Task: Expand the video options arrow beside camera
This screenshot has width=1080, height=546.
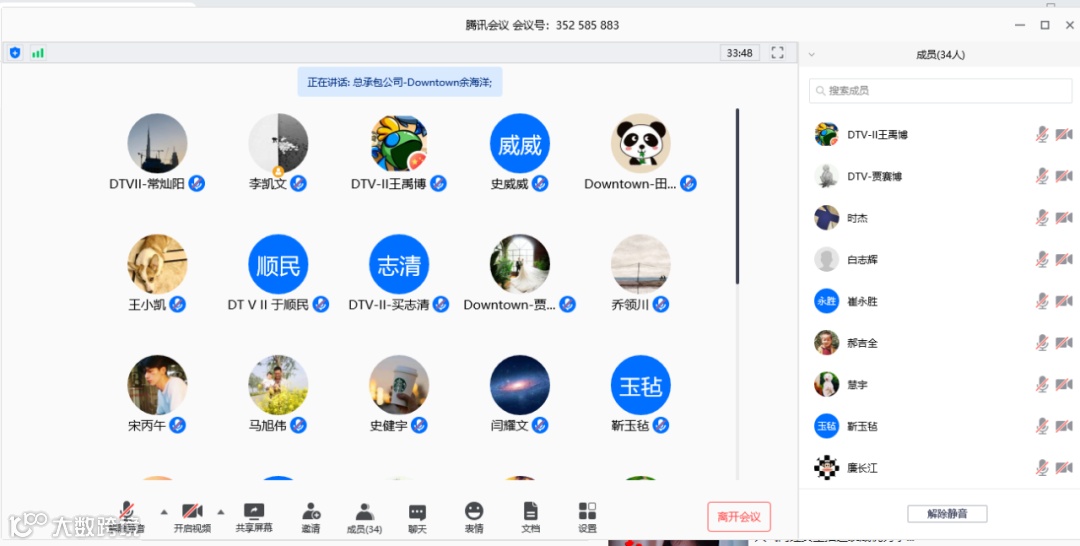Action: tap(221, 512)
